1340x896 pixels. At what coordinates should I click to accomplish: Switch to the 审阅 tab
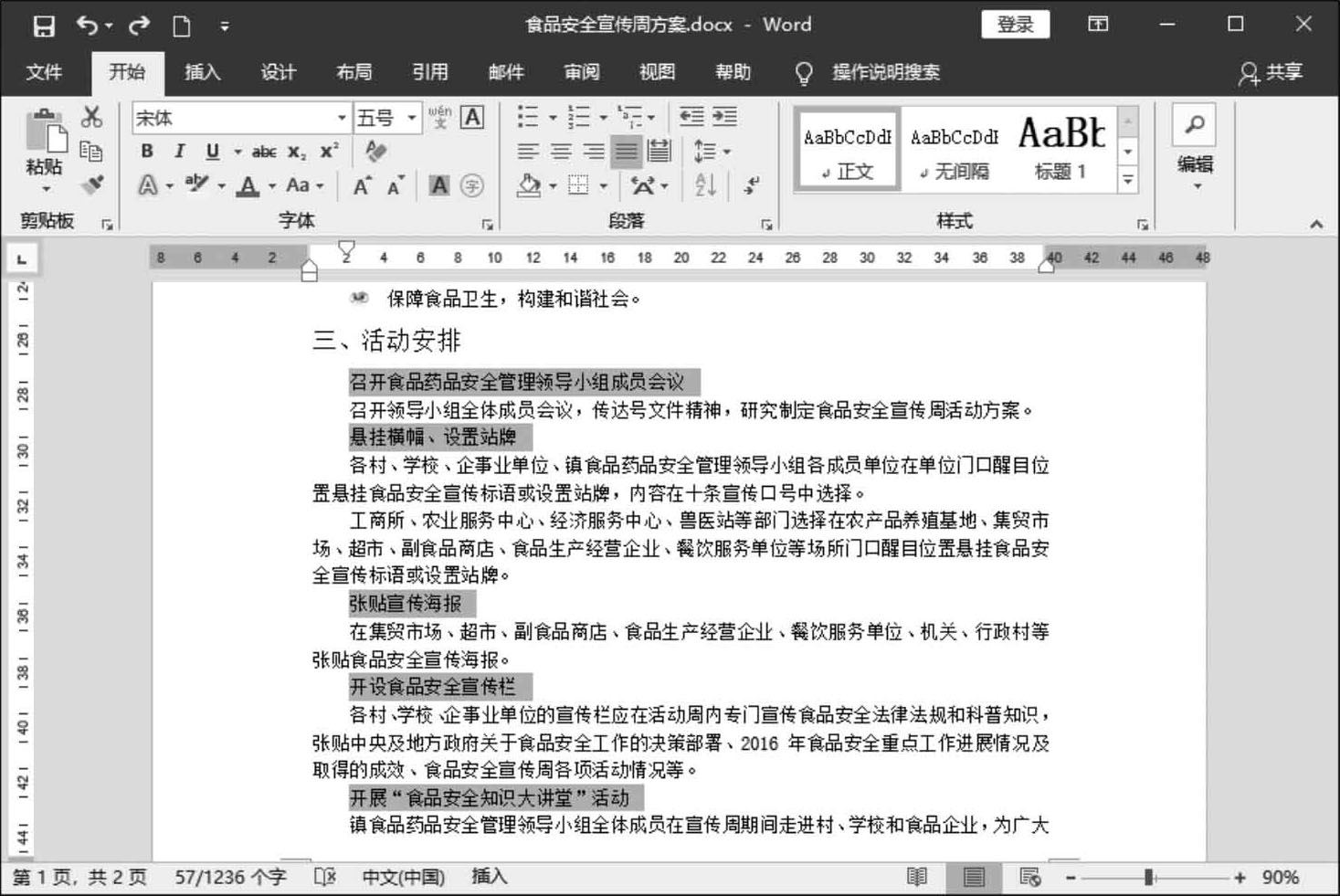pyautogui.click(x=581, y=72)
